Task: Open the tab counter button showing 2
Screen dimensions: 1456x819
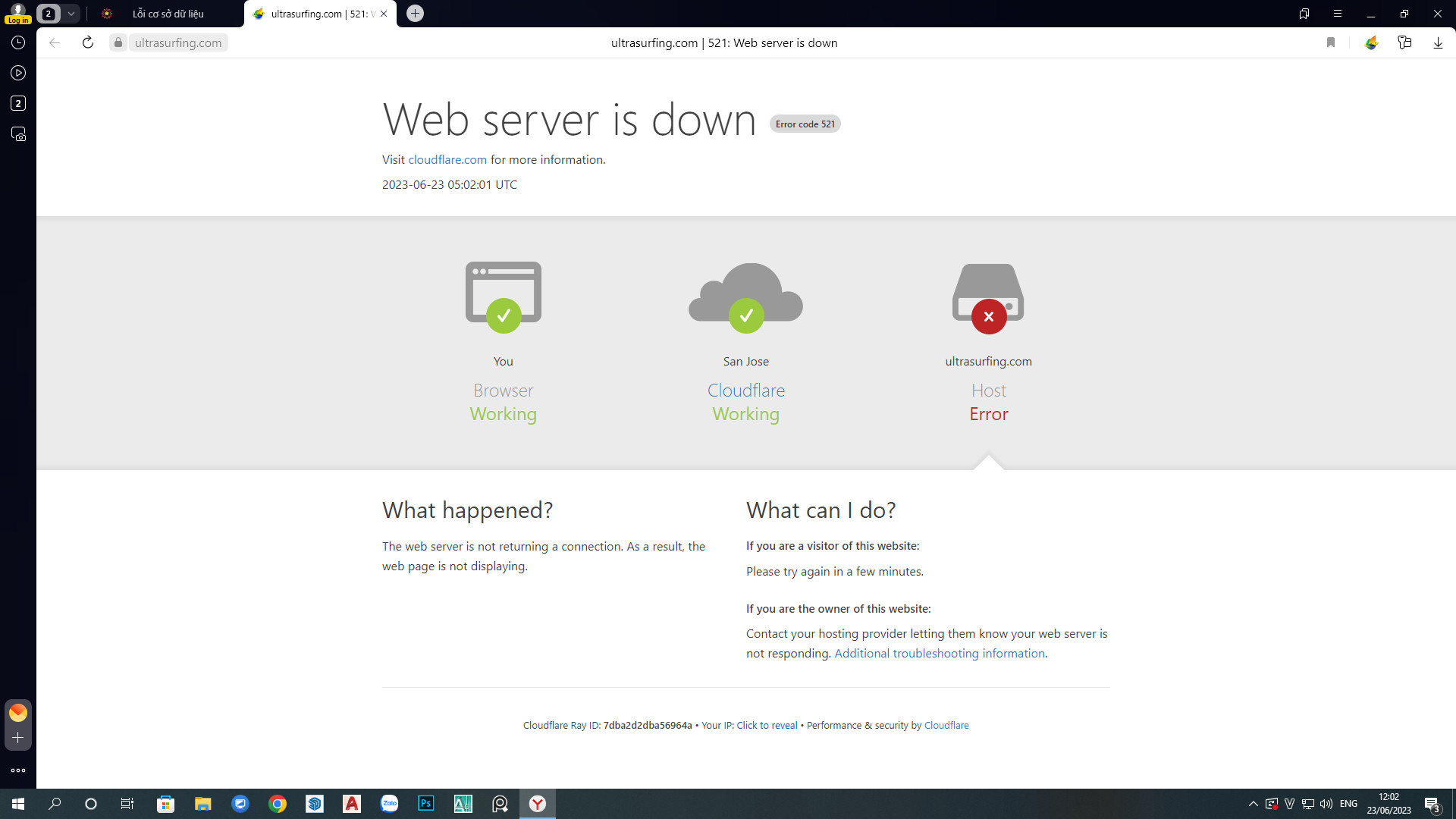Action: [x=49, y=14]
